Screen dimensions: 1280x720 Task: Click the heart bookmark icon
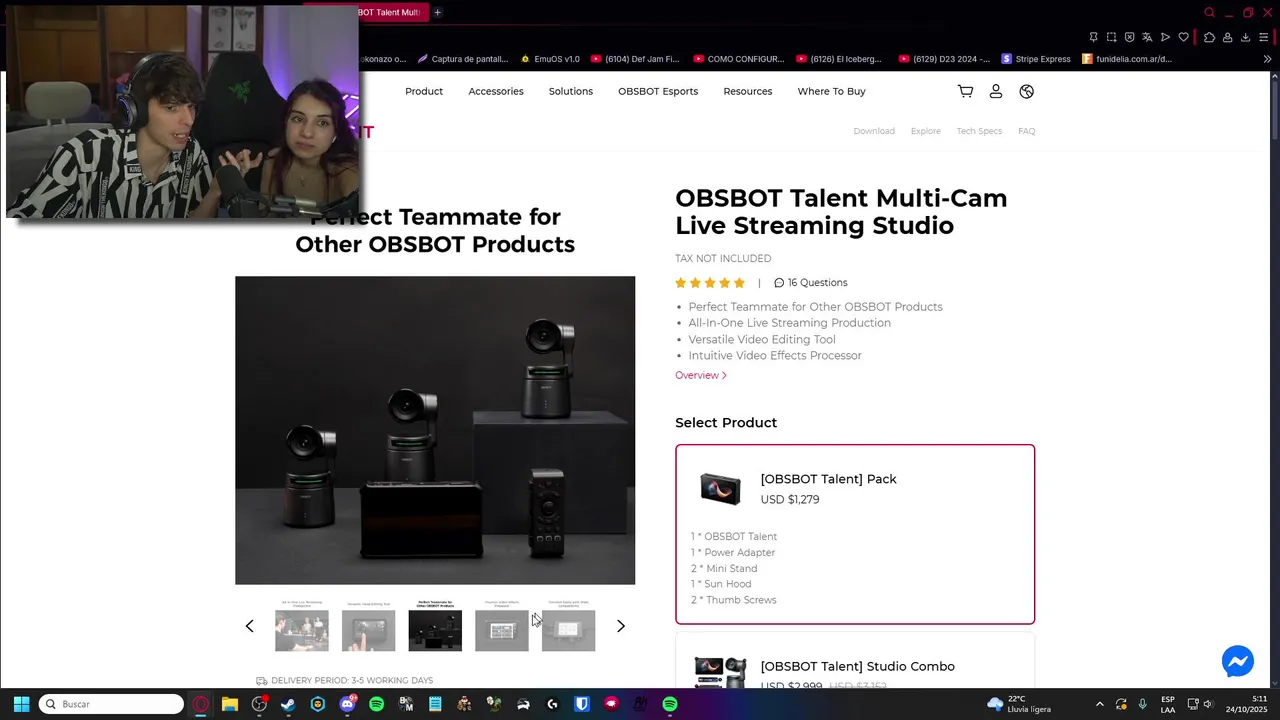[1183, 37]
